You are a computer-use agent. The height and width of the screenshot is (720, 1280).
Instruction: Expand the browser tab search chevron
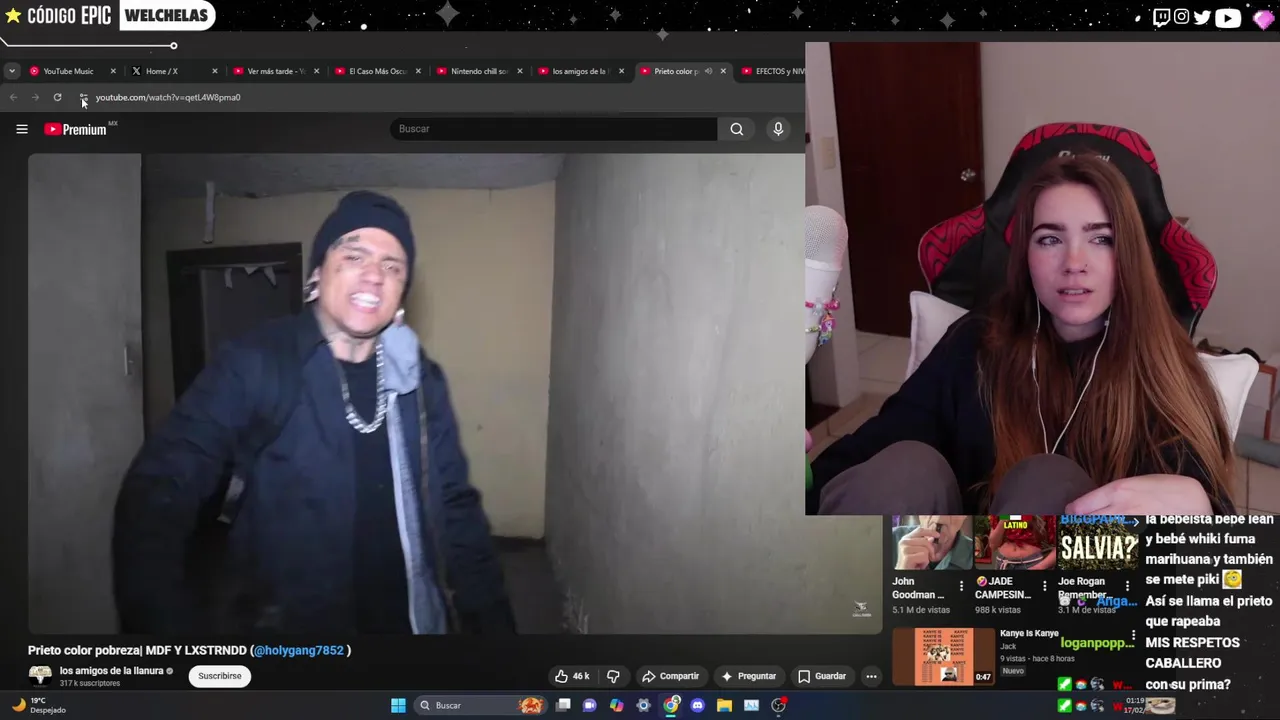pyautogui.click(x=11, y=71)
